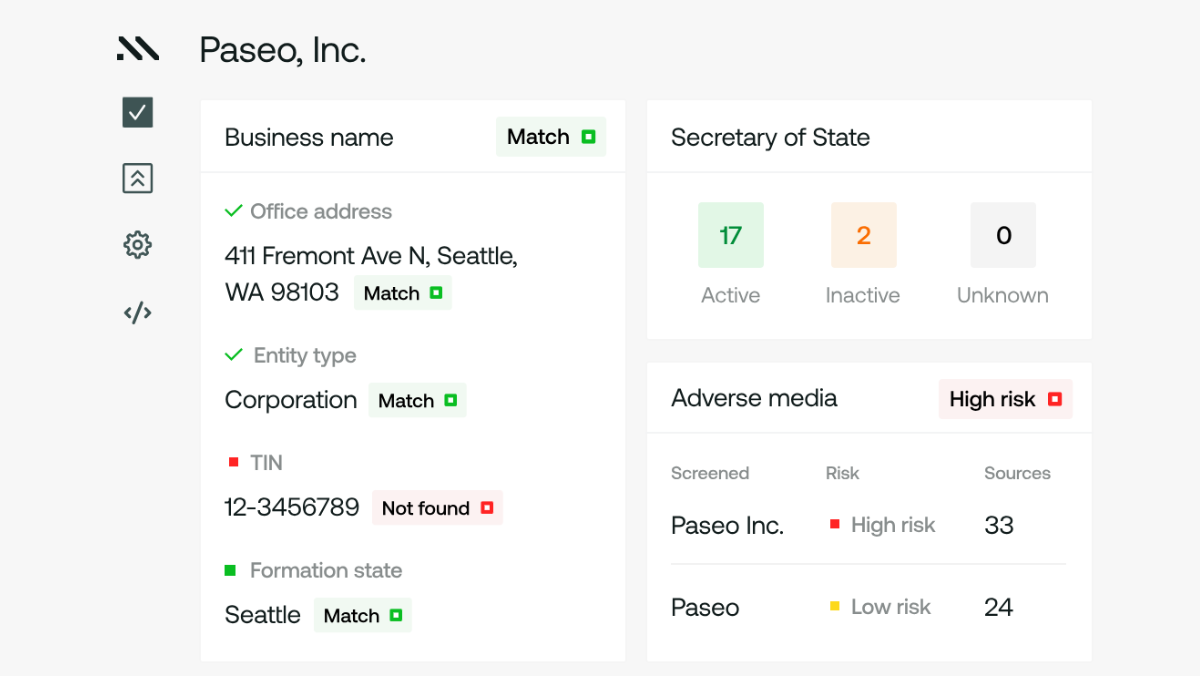Click Match badge beside Seattle
The image size is (1200, 676).
(x=362, y=615)
